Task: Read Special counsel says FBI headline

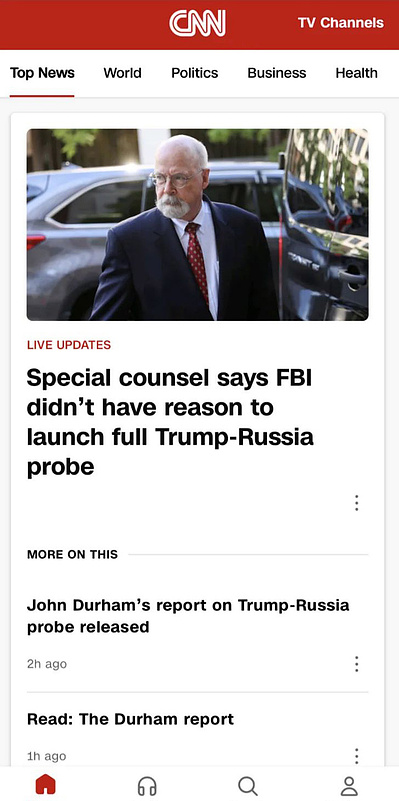Action: click(170, 422)
